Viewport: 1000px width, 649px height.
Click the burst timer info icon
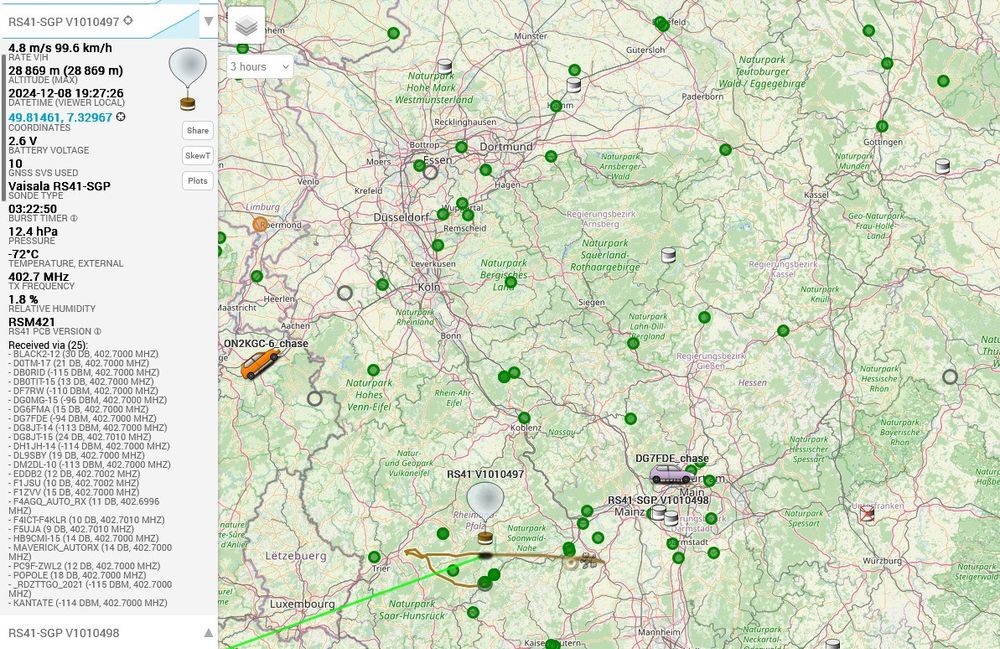pyautogui.click(x=74, y=218)
